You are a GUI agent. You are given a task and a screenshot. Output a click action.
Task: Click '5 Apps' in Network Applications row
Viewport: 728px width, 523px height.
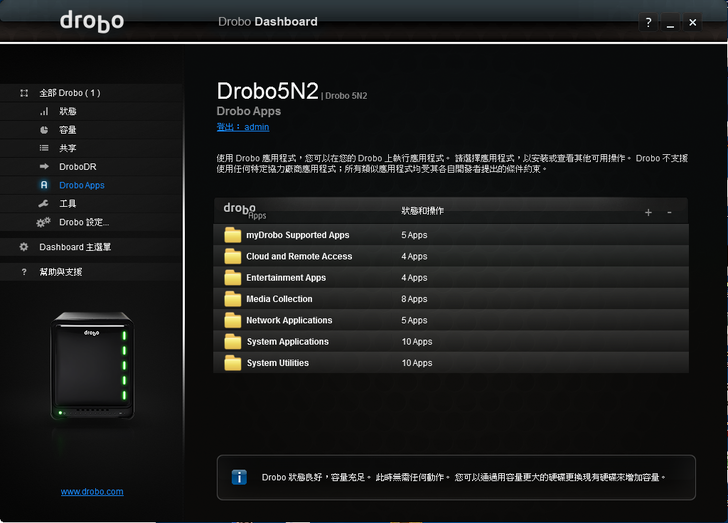tap(414, 320)
